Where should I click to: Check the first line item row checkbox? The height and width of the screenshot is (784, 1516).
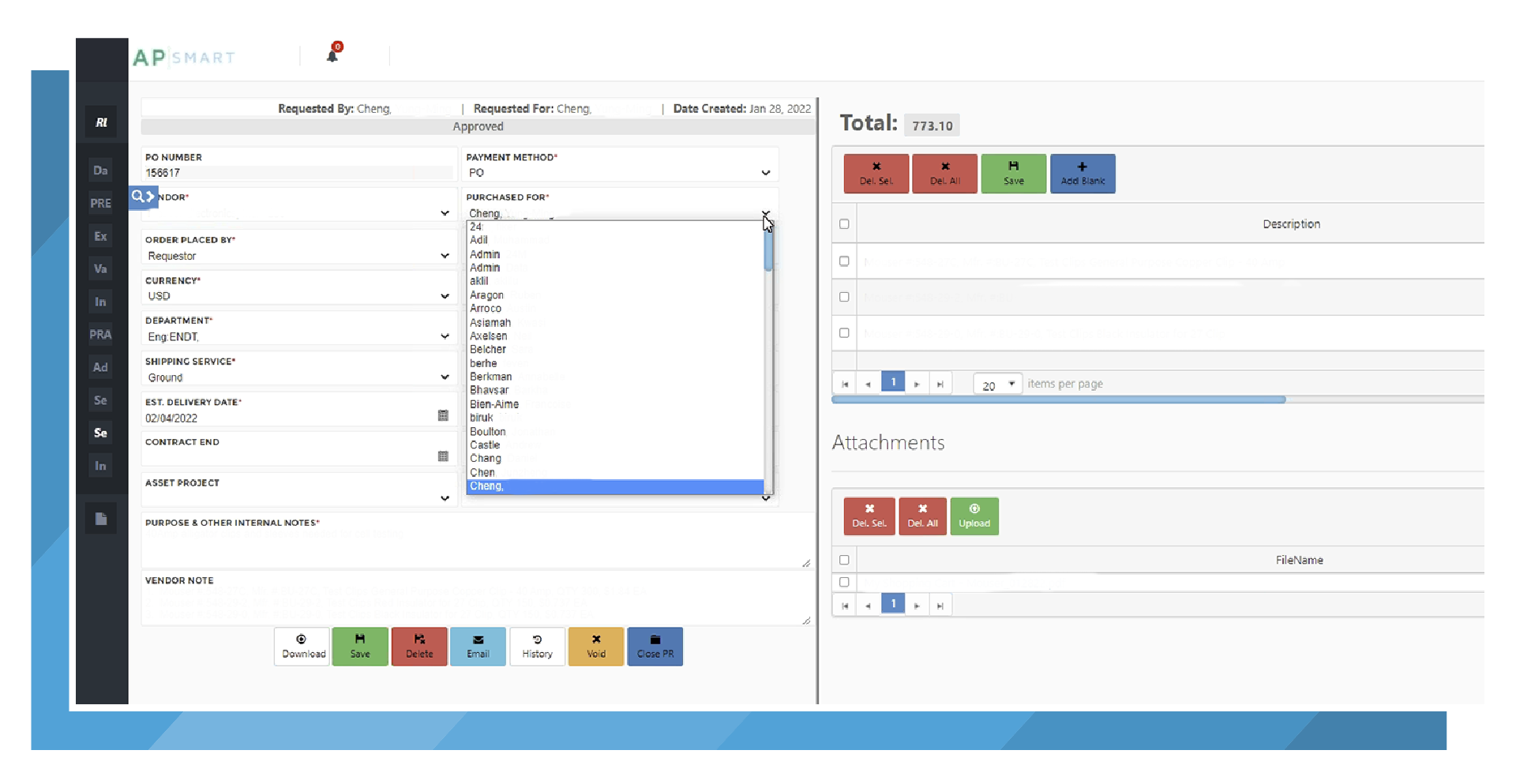843,261
